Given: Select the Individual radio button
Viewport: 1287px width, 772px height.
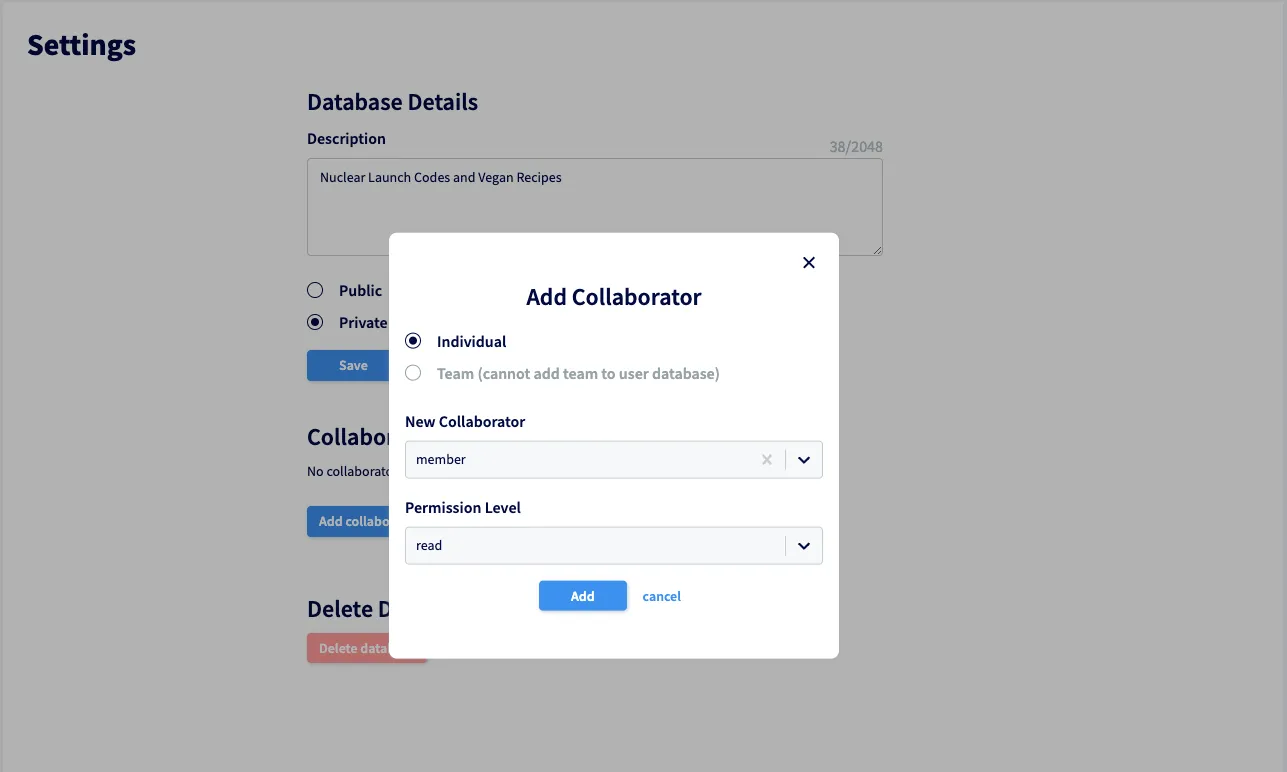Looking at the screenshot, I should (413, 341).
